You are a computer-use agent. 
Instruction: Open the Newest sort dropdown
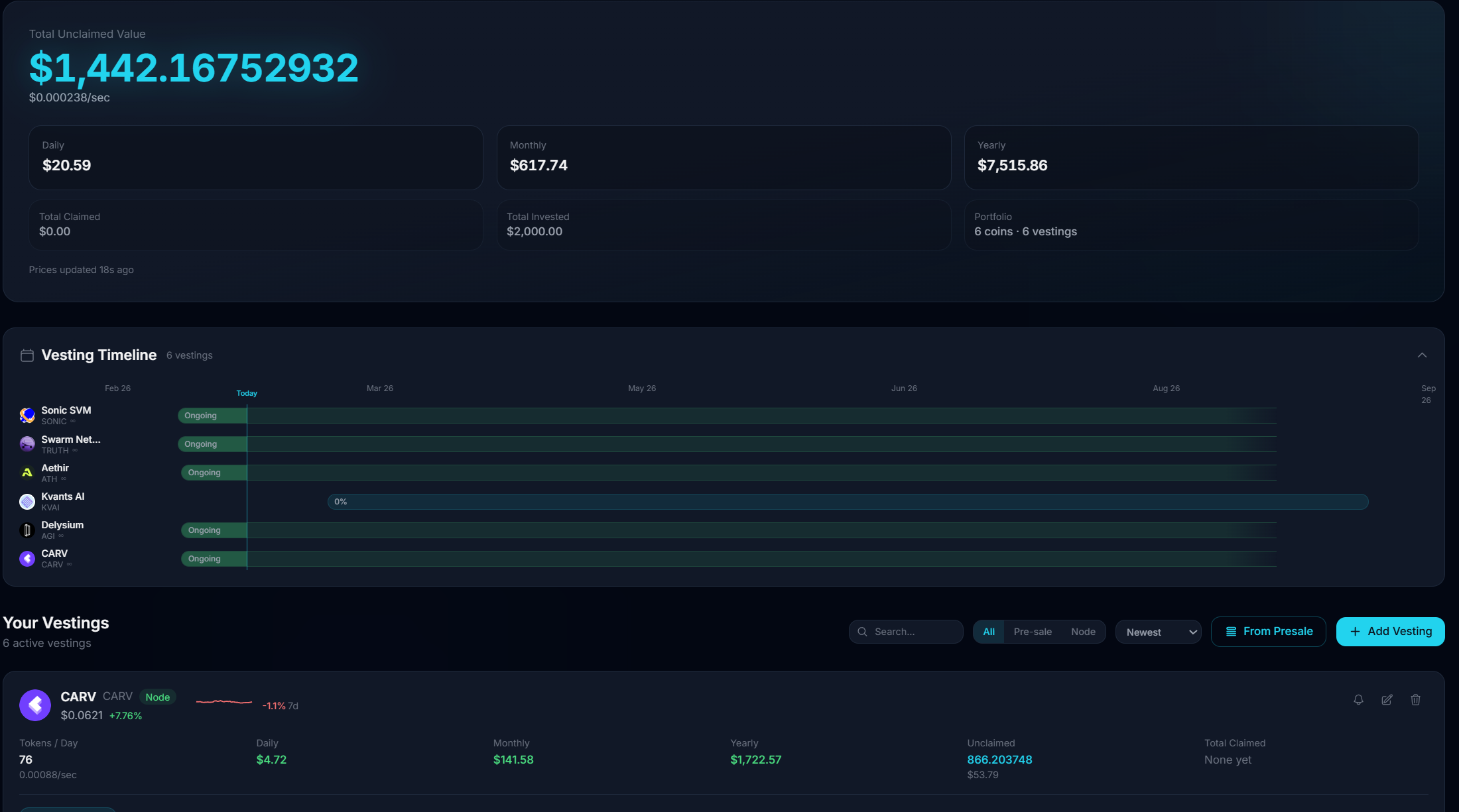pyautogui.click(x=1158, y=631)
